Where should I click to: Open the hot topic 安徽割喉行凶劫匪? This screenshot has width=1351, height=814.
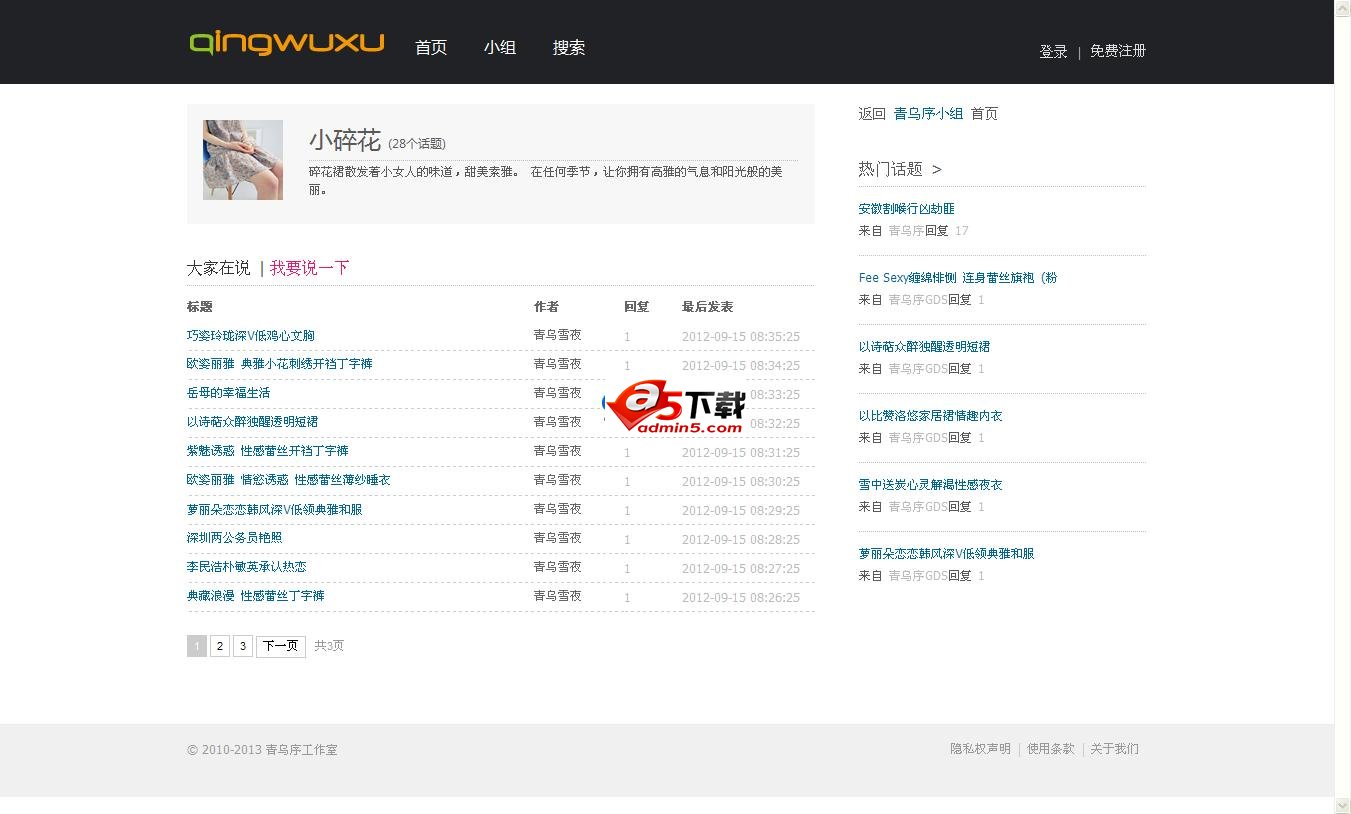[x=906, y=209]
